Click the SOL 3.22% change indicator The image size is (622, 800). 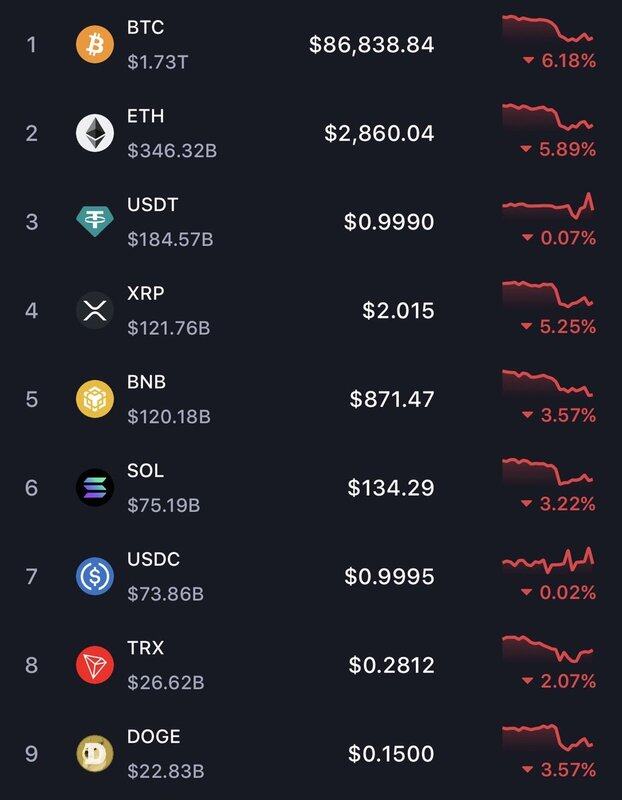click(559, 504)
